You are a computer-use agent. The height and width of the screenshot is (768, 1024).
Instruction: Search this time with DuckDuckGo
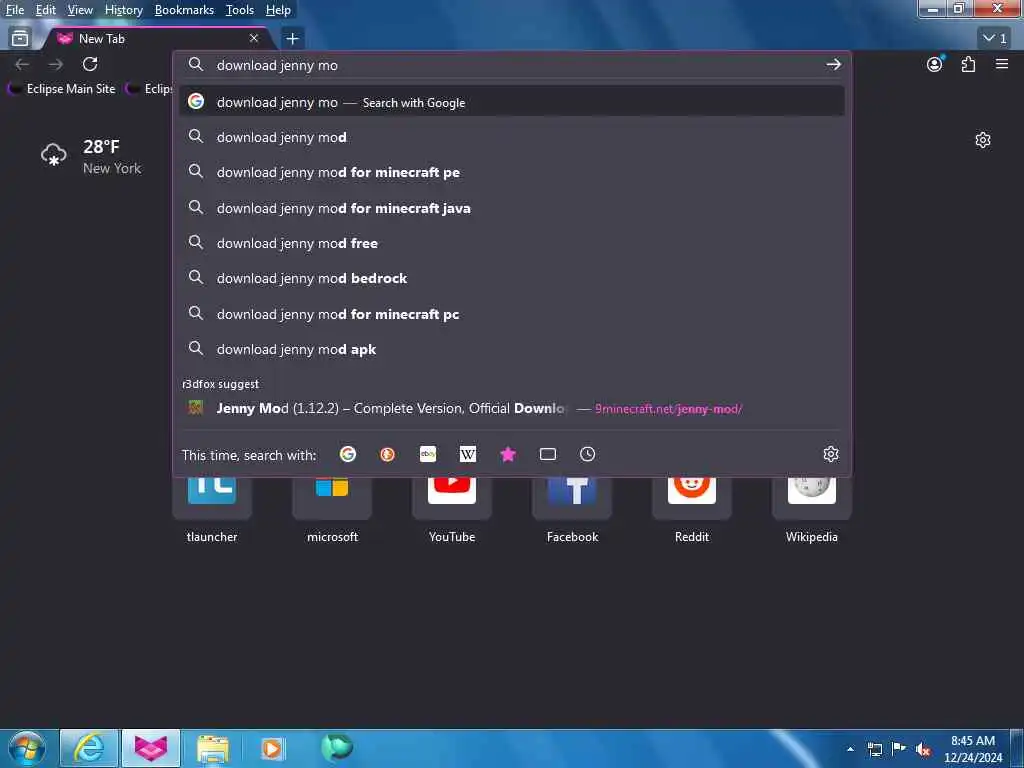(387, 454)
